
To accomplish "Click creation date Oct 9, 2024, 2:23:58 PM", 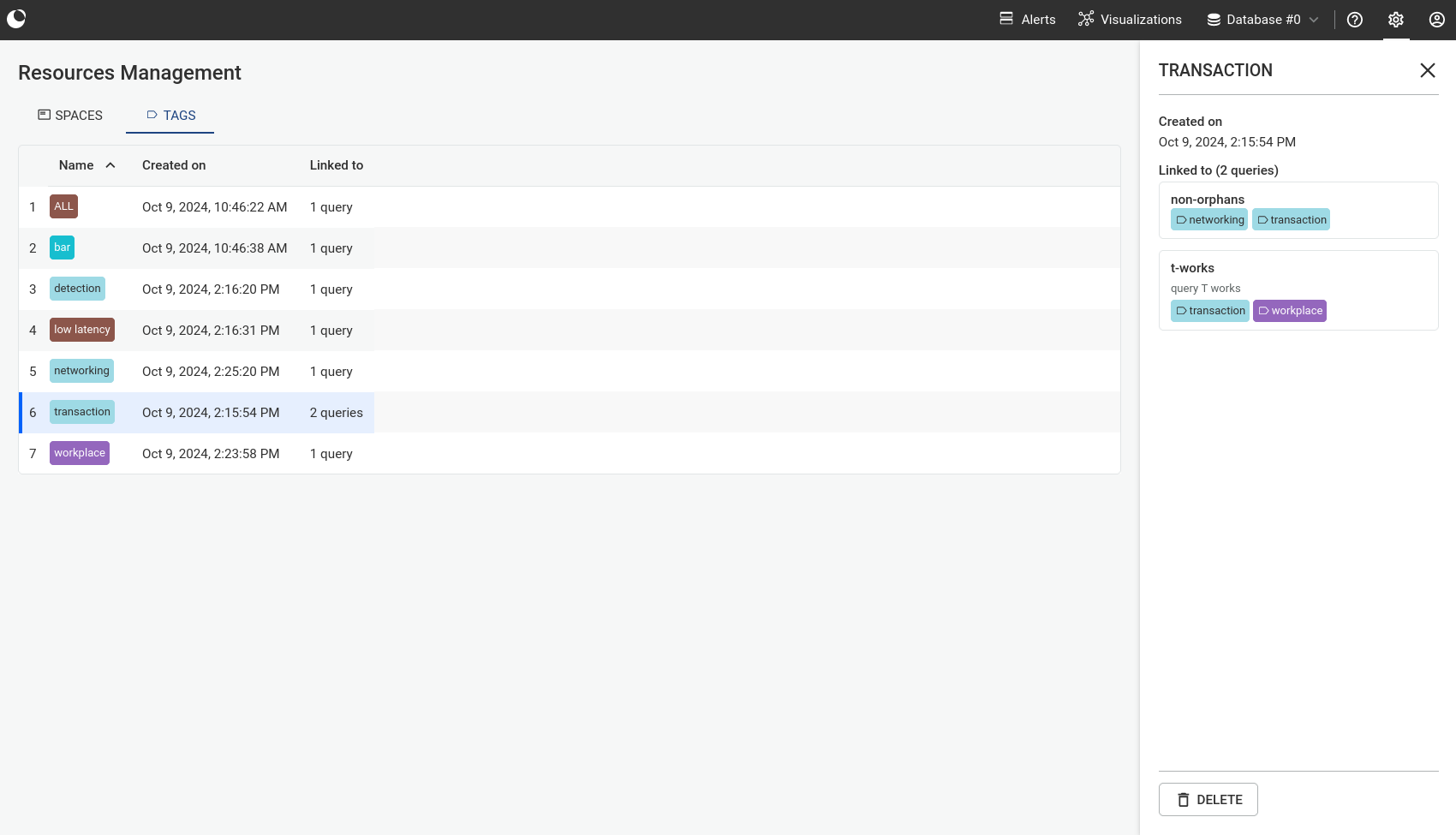I will click(211, 454).
